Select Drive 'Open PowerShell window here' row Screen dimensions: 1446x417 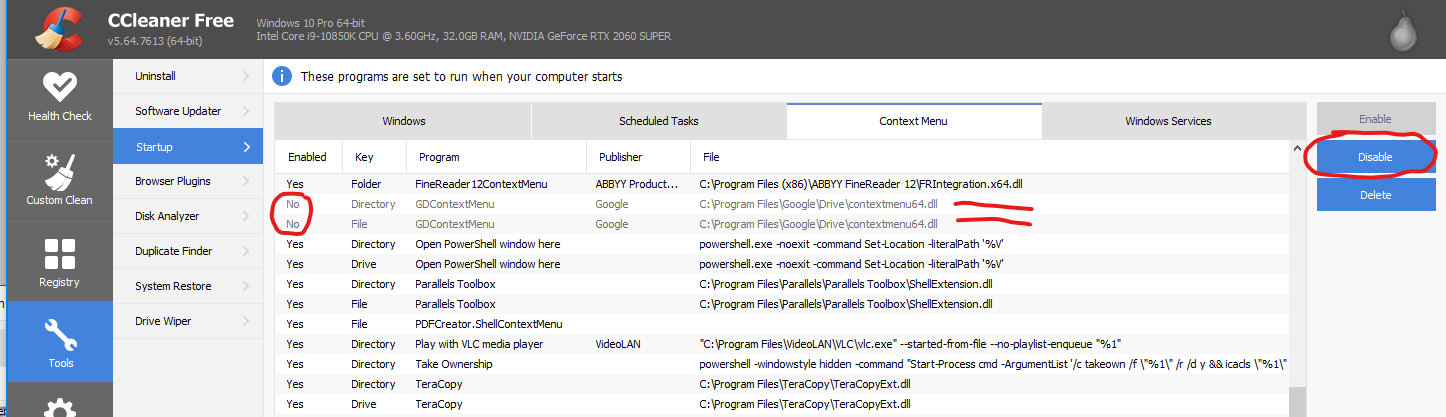[x=782, y=264]
